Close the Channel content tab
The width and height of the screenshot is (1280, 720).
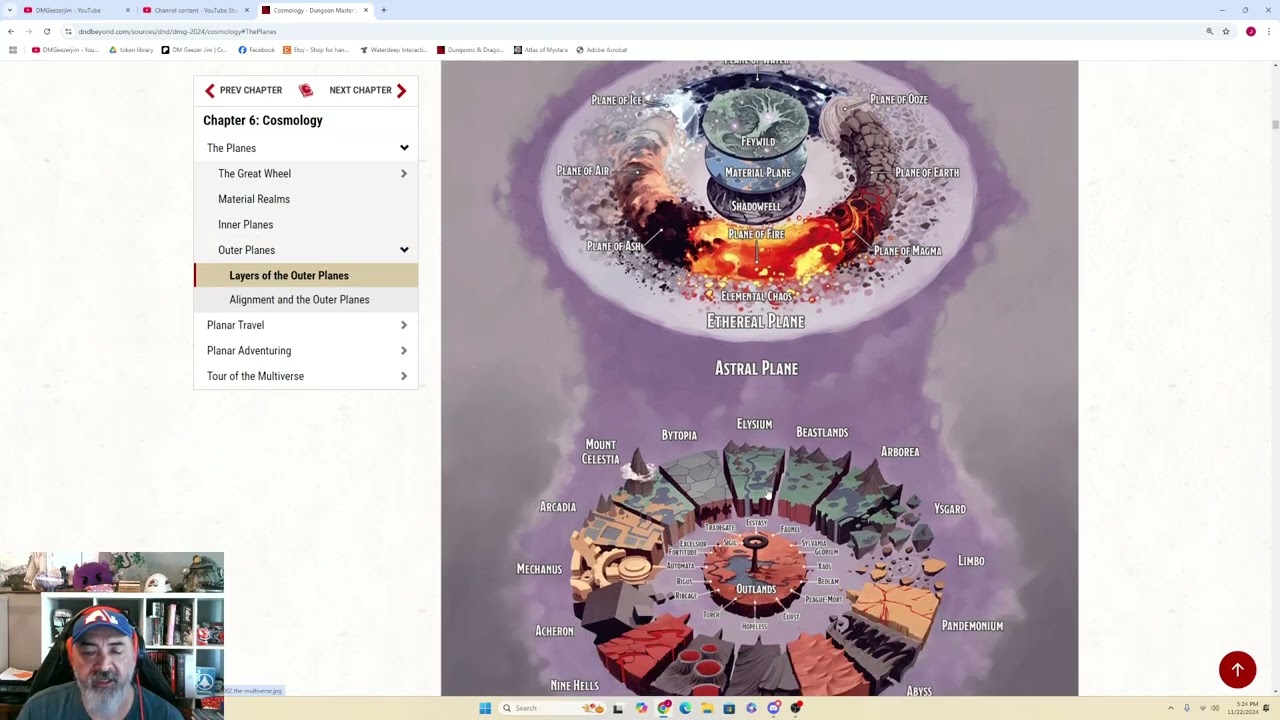246,10
